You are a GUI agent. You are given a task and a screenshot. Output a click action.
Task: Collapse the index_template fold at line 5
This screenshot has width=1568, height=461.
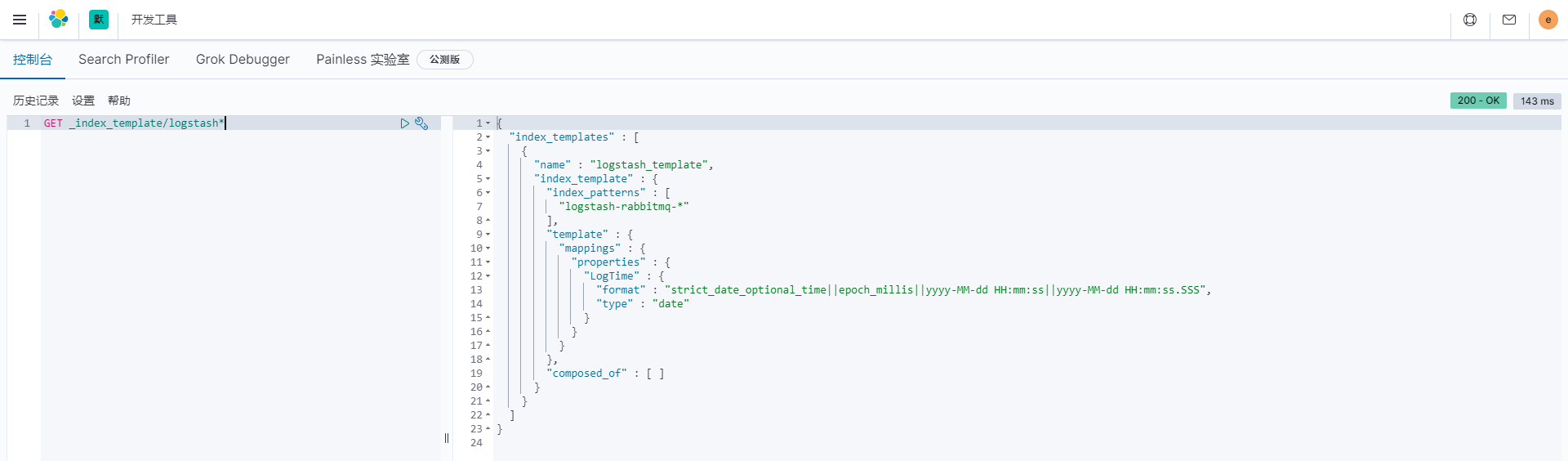pos(488,179)
